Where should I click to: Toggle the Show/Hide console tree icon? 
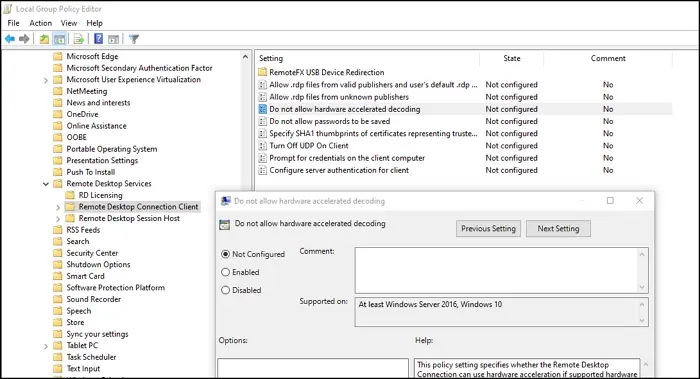(x=59, y=39)
